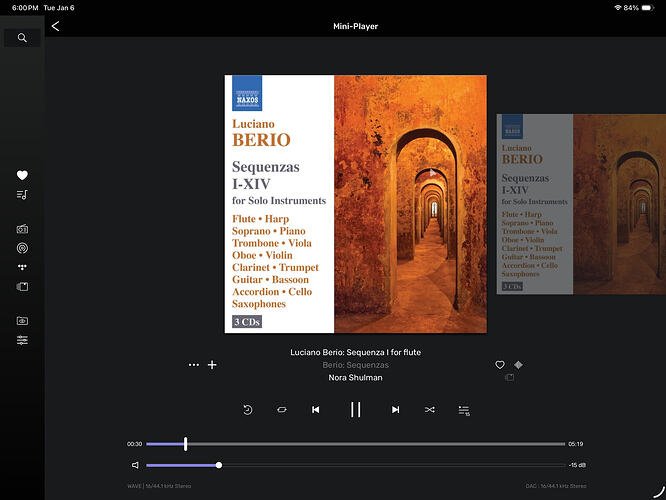Open the play queue list
The image size is (666, 500).
pyautogui.click(x=464, y=410)
